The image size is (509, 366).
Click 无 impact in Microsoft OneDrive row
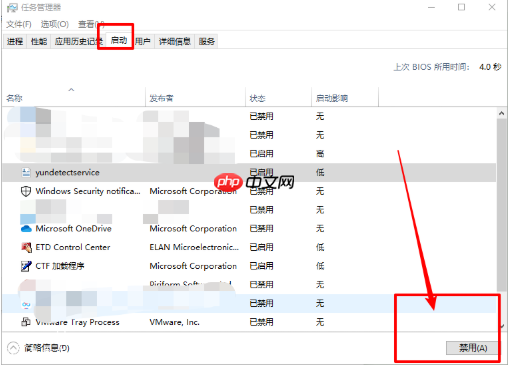click(320, 229)
